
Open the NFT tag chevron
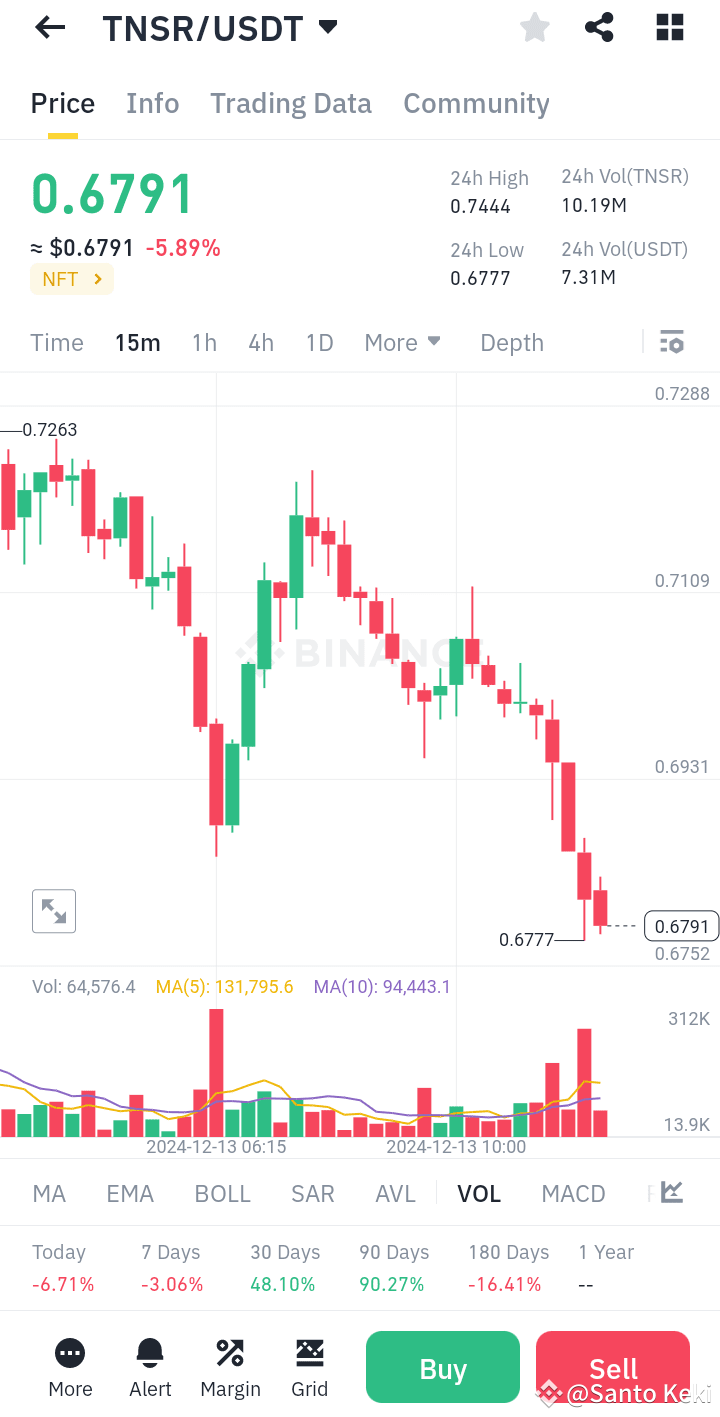pyautogui.click(x=97, y=279)
